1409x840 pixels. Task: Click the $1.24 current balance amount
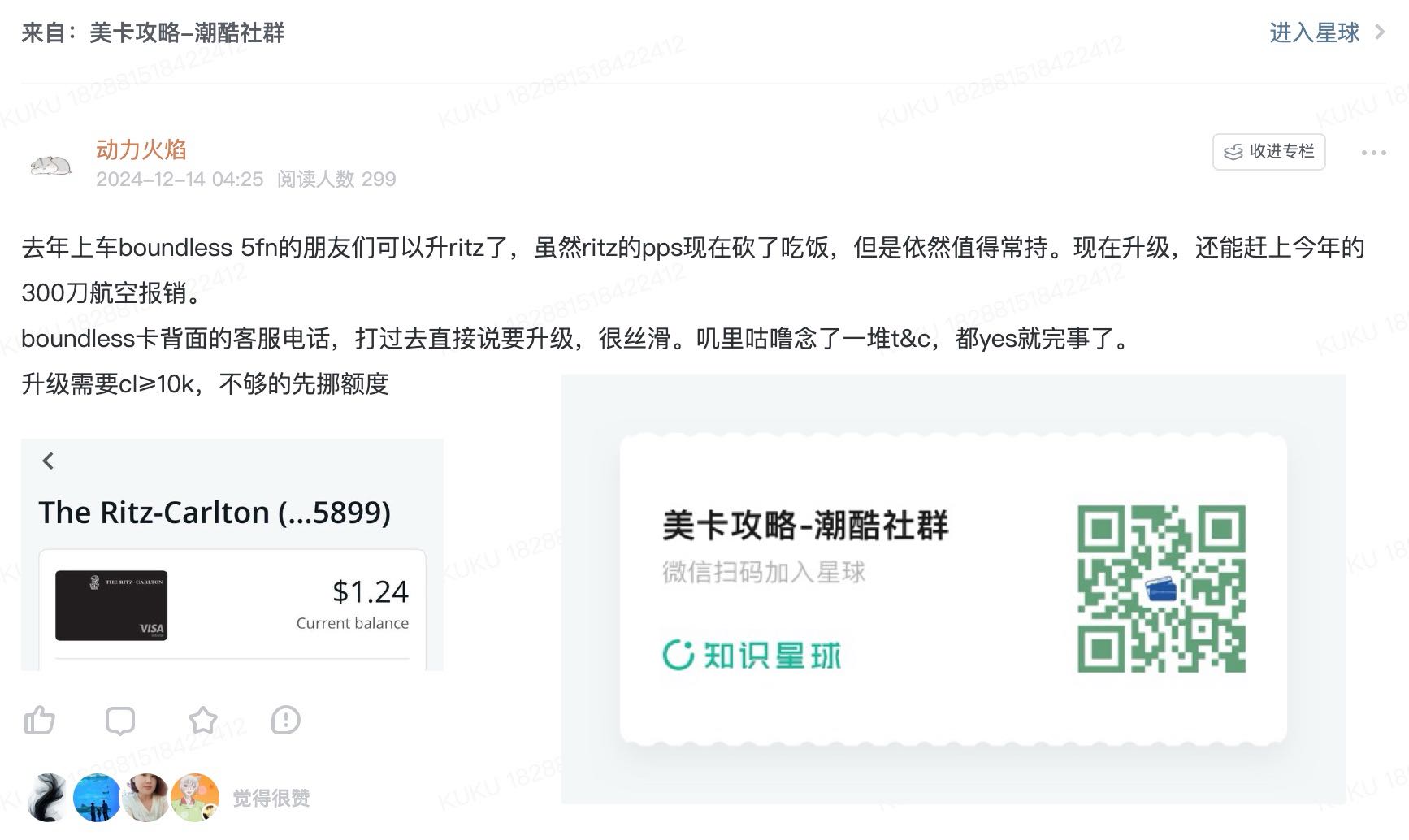370,592
